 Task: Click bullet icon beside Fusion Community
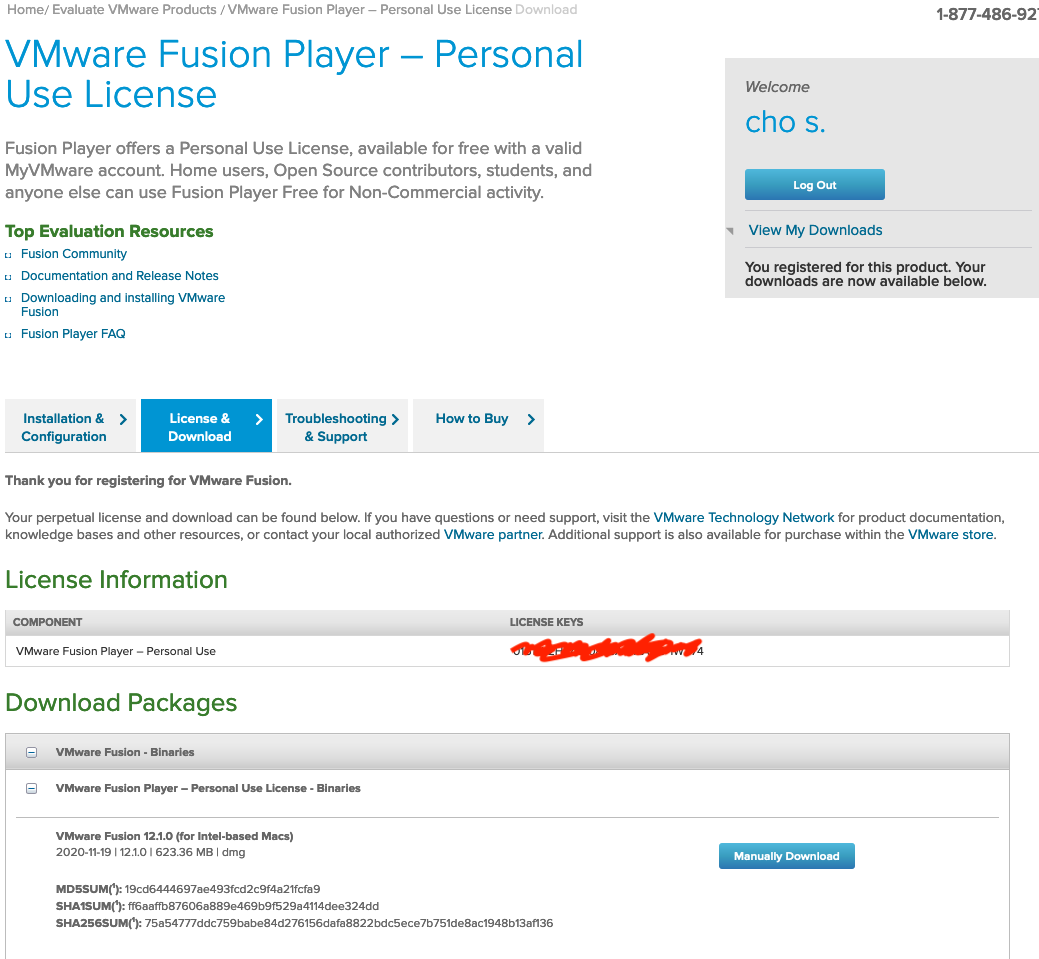coord(8,255)
